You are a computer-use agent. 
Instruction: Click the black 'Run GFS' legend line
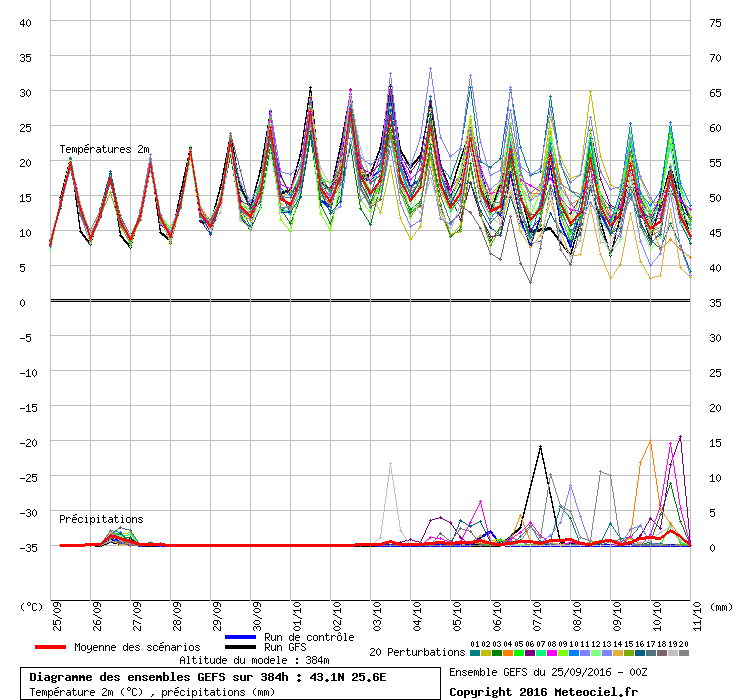click(241, 647)
